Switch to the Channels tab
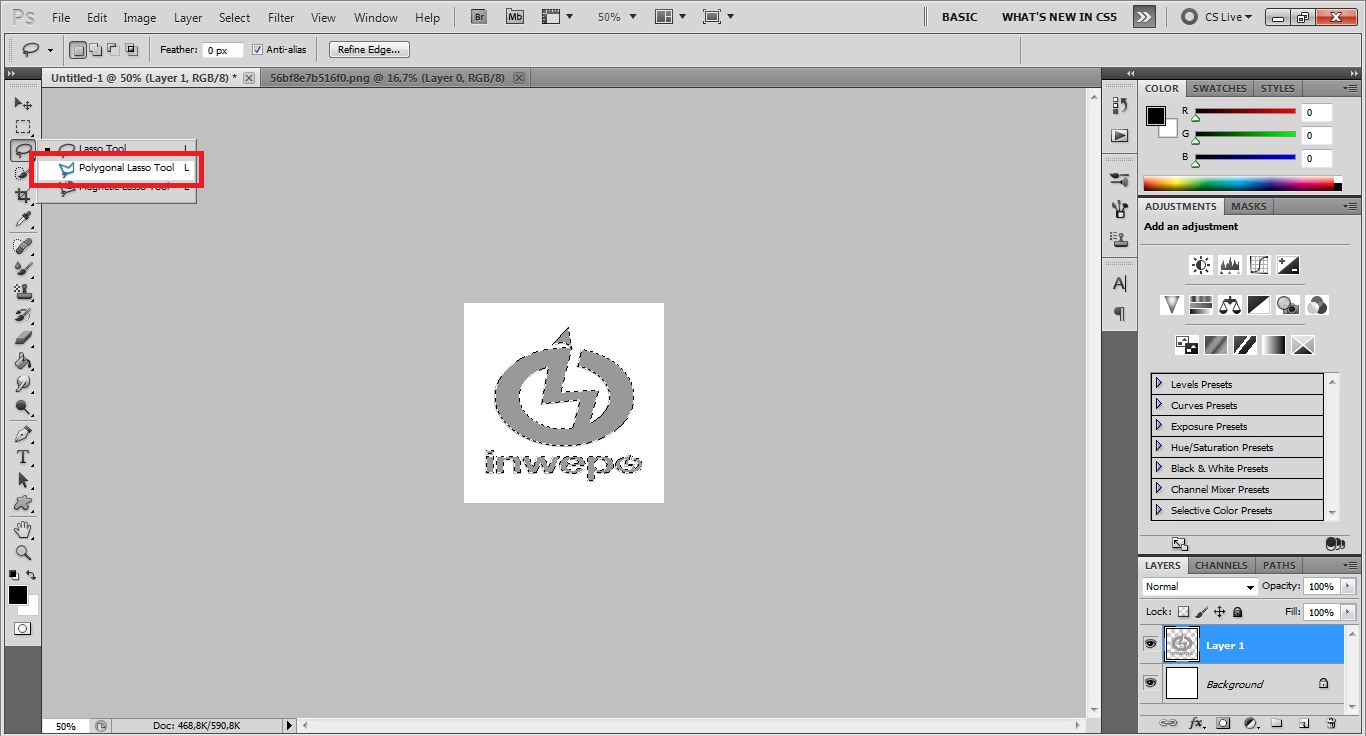The width and height of the screenshot is (1366, 736). (x=1221, y=565)
